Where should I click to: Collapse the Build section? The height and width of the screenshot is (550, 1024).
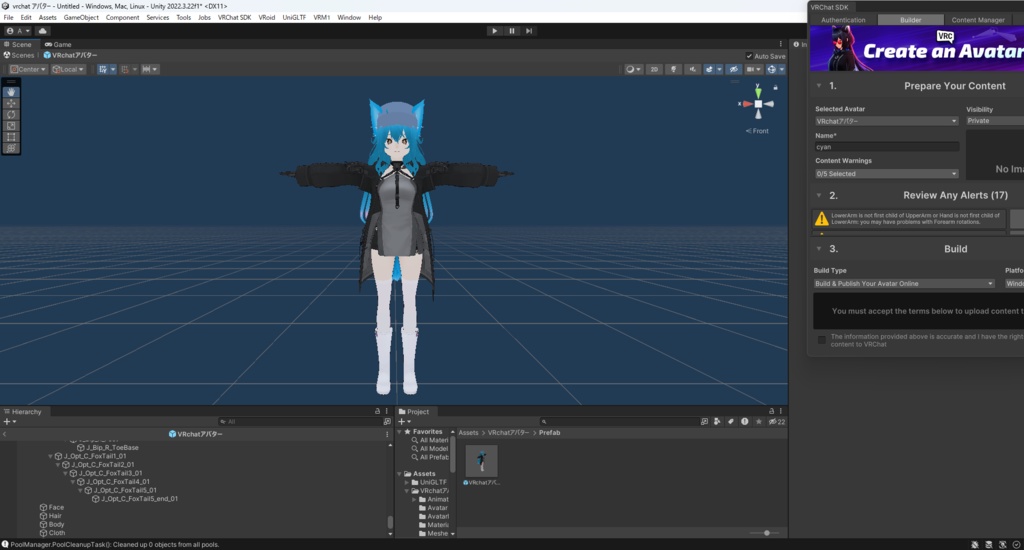pyautogui.click(x=819, y=249)
